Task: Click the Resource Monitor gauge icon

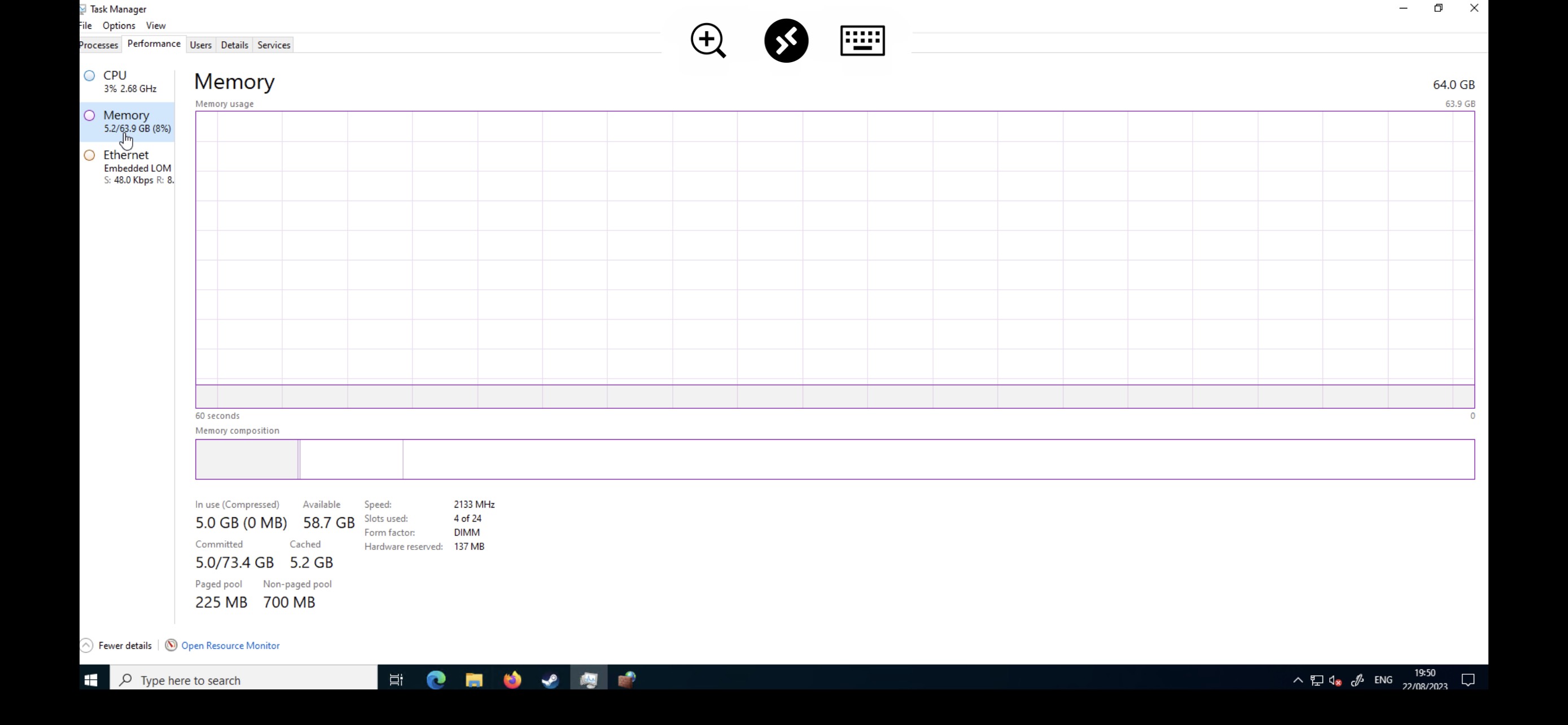Action: [x=171, y=645]
